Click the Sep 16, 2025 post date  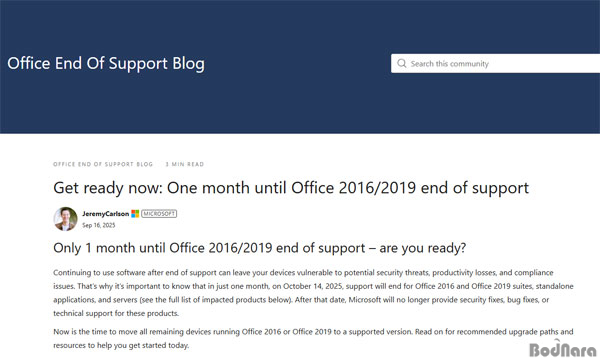tap(99, 225)
